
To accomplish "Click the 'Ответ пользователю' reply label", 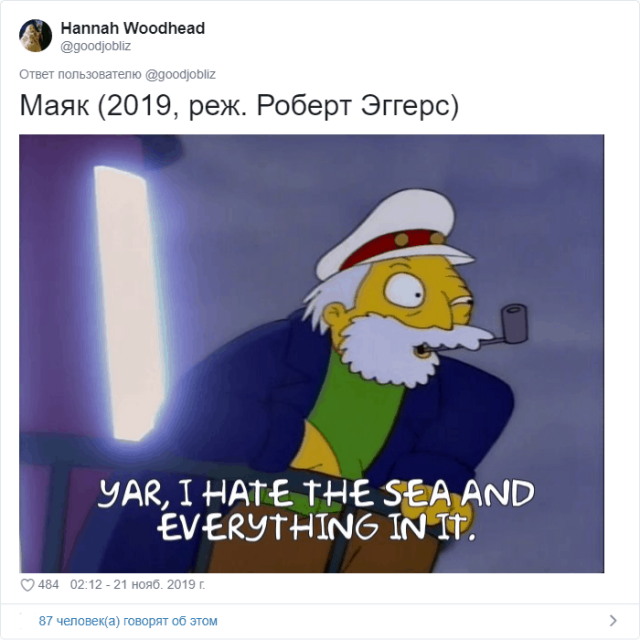I will (x=80, y=75).
